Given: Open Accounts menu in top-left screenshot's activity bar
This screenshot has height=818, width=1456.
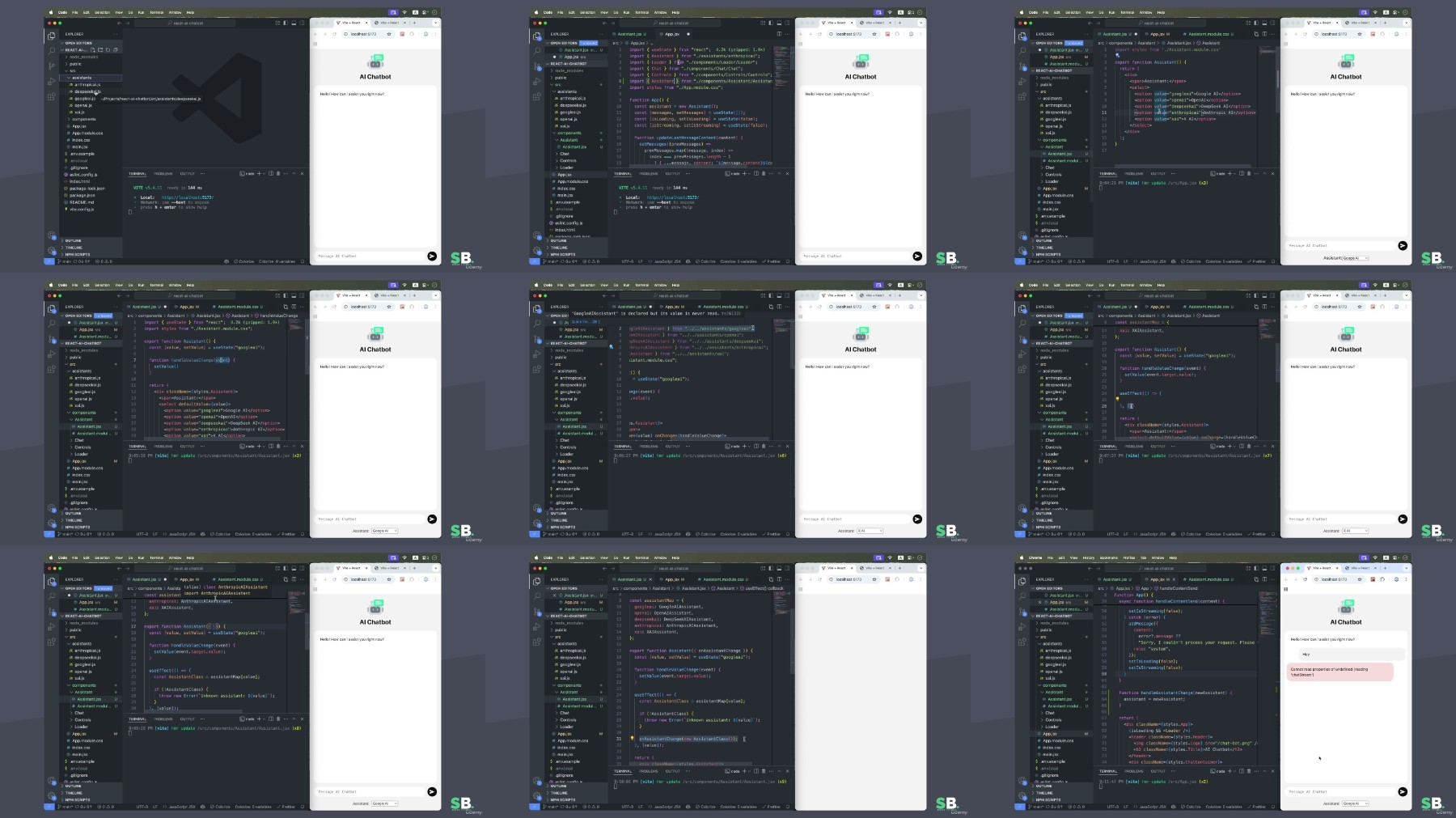Looking at the screenshot, I should coord(52,237).
